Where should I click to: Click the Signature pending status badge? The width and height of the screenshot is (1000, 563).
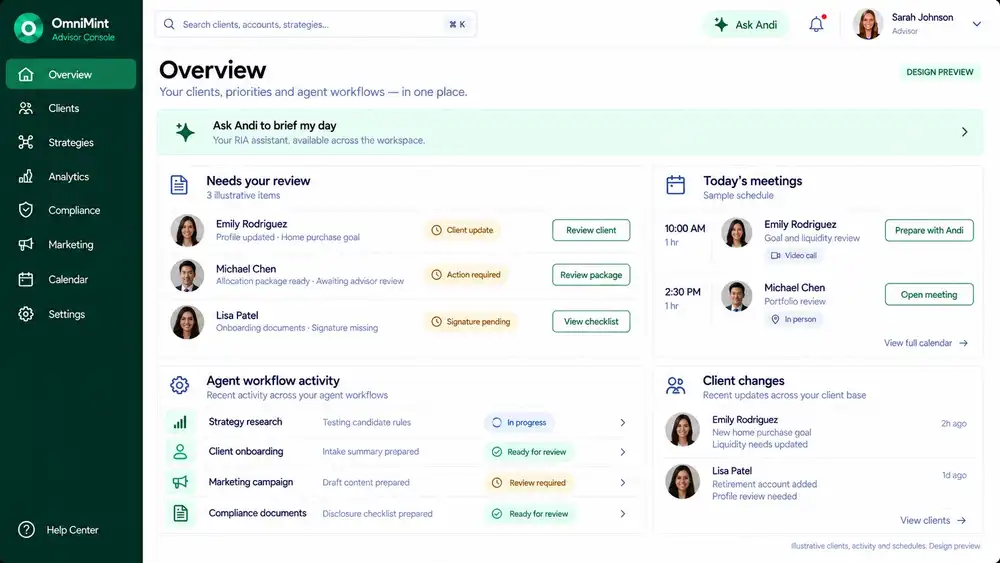471,322
